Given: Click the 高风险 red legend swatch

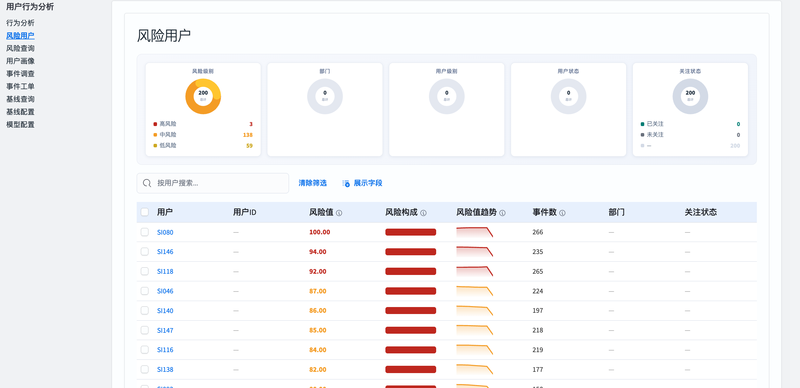Looking at the screenshot, I should coord(155,124).
